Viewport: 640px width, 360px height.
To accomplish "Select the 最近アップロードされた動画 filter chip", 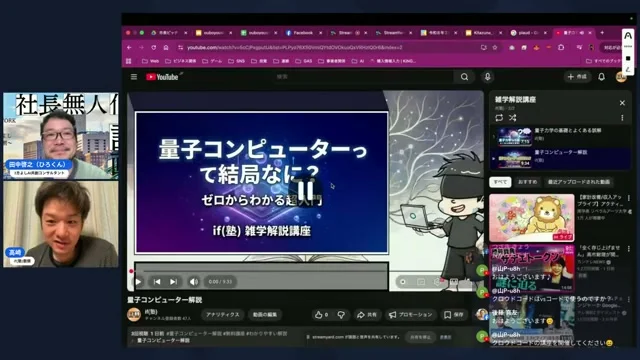I will [579, 182].
